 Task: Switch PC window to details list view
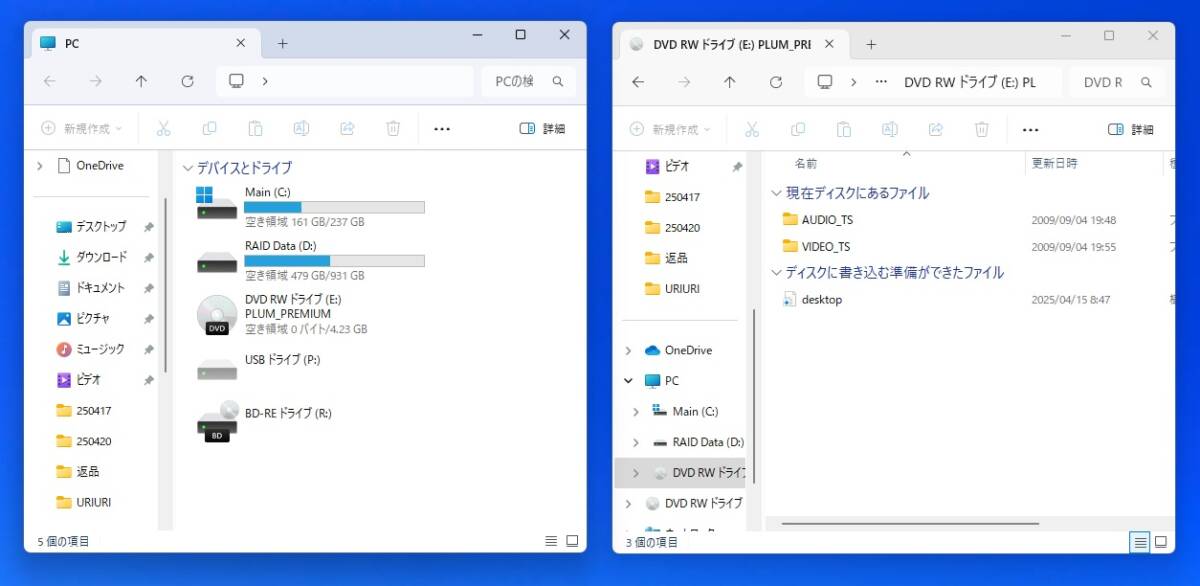pos(551,541)
